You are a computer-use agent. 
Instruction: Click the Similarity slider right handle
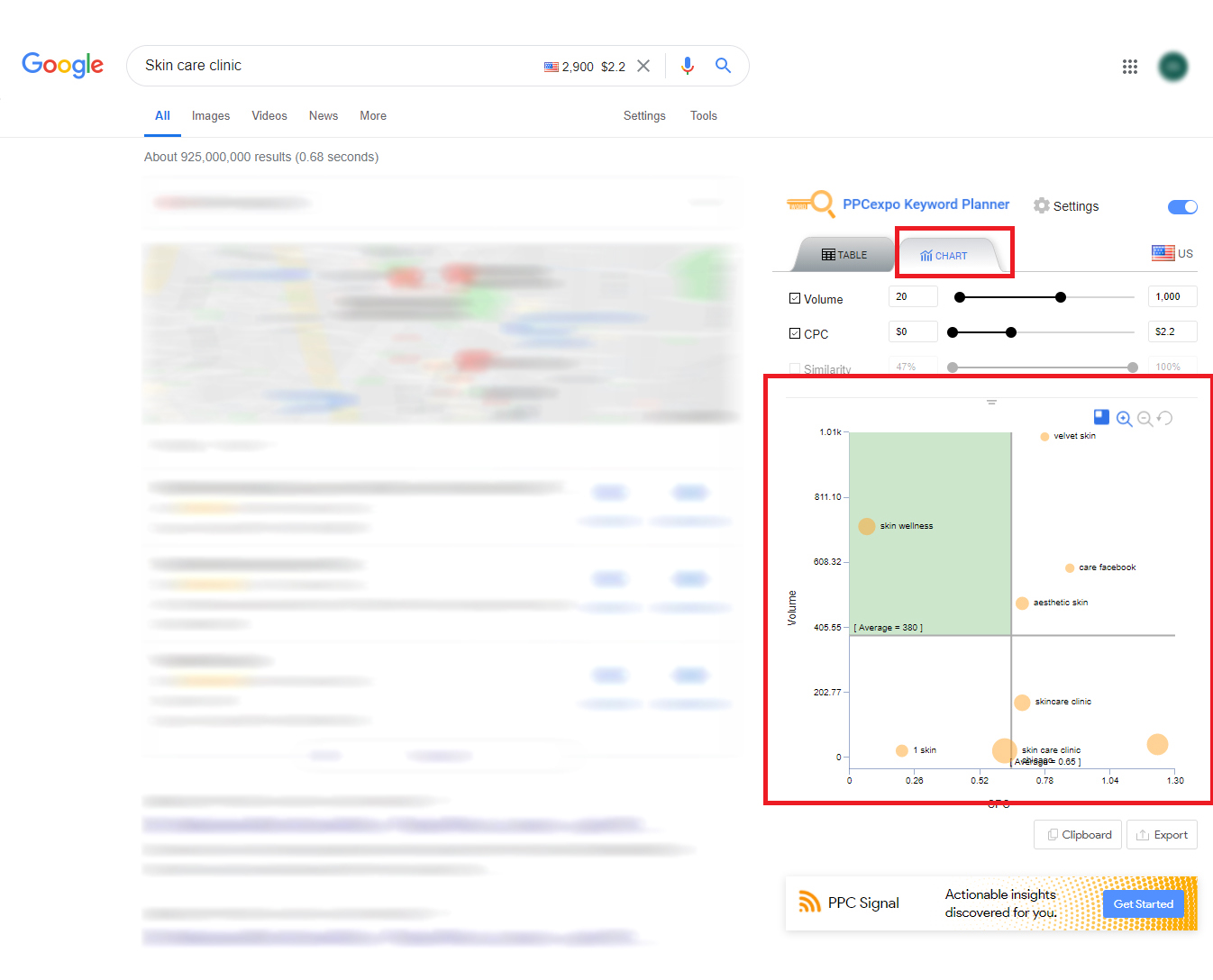point(1133,367)
